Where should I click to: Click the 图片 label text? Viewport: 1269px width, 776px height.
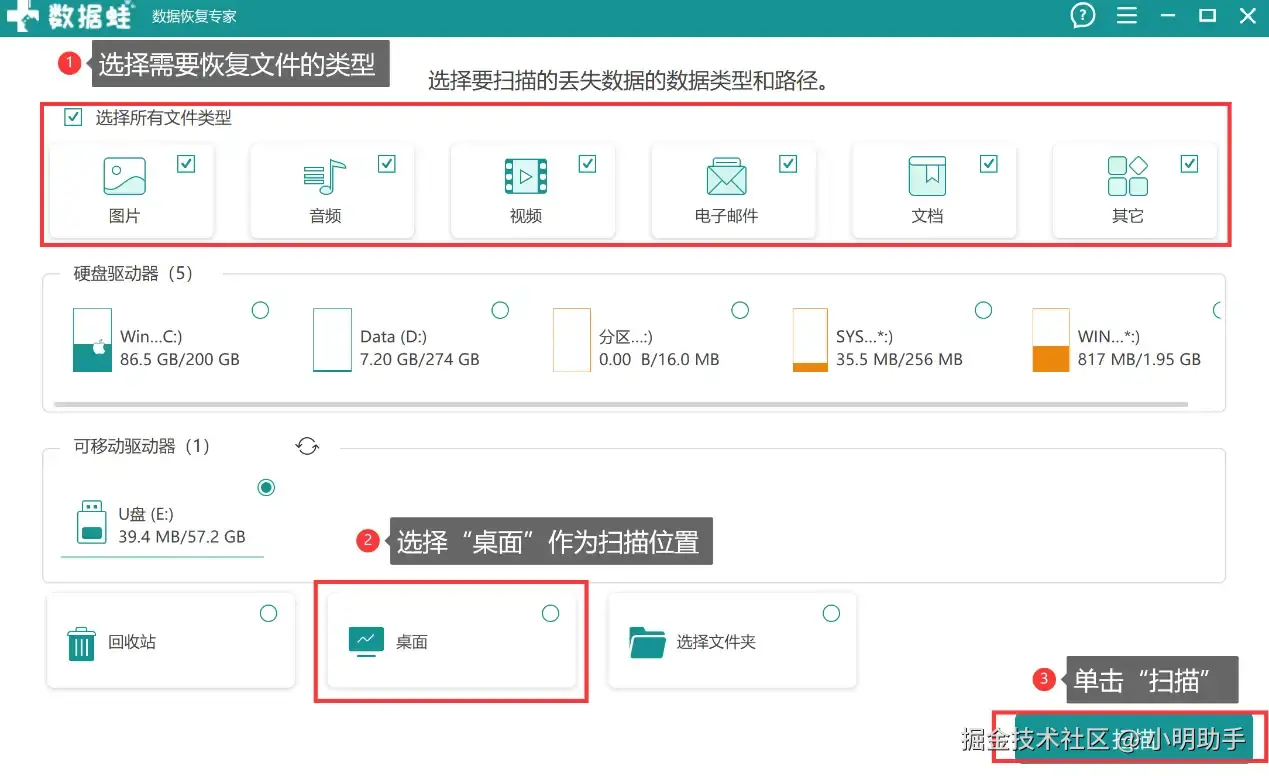click(124, 216)
